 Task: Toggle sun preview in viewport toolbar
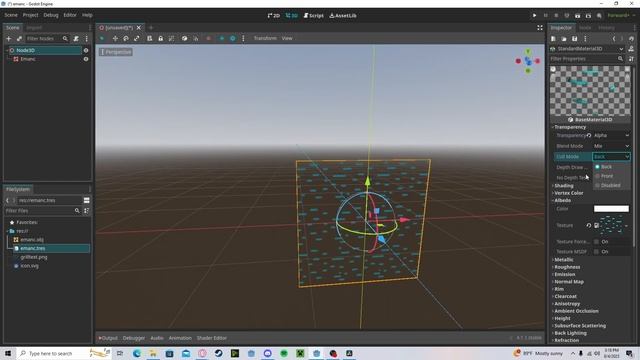[222, 38]
